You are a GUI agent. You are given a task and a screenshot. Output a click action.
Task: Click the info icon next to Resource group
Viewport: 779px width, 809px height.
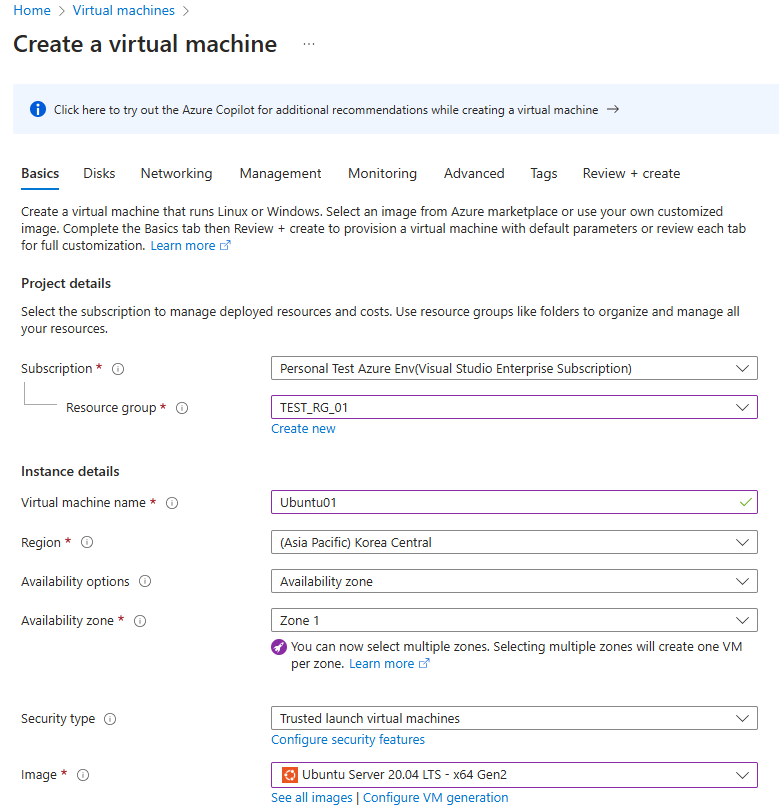(x=182, y=408)
